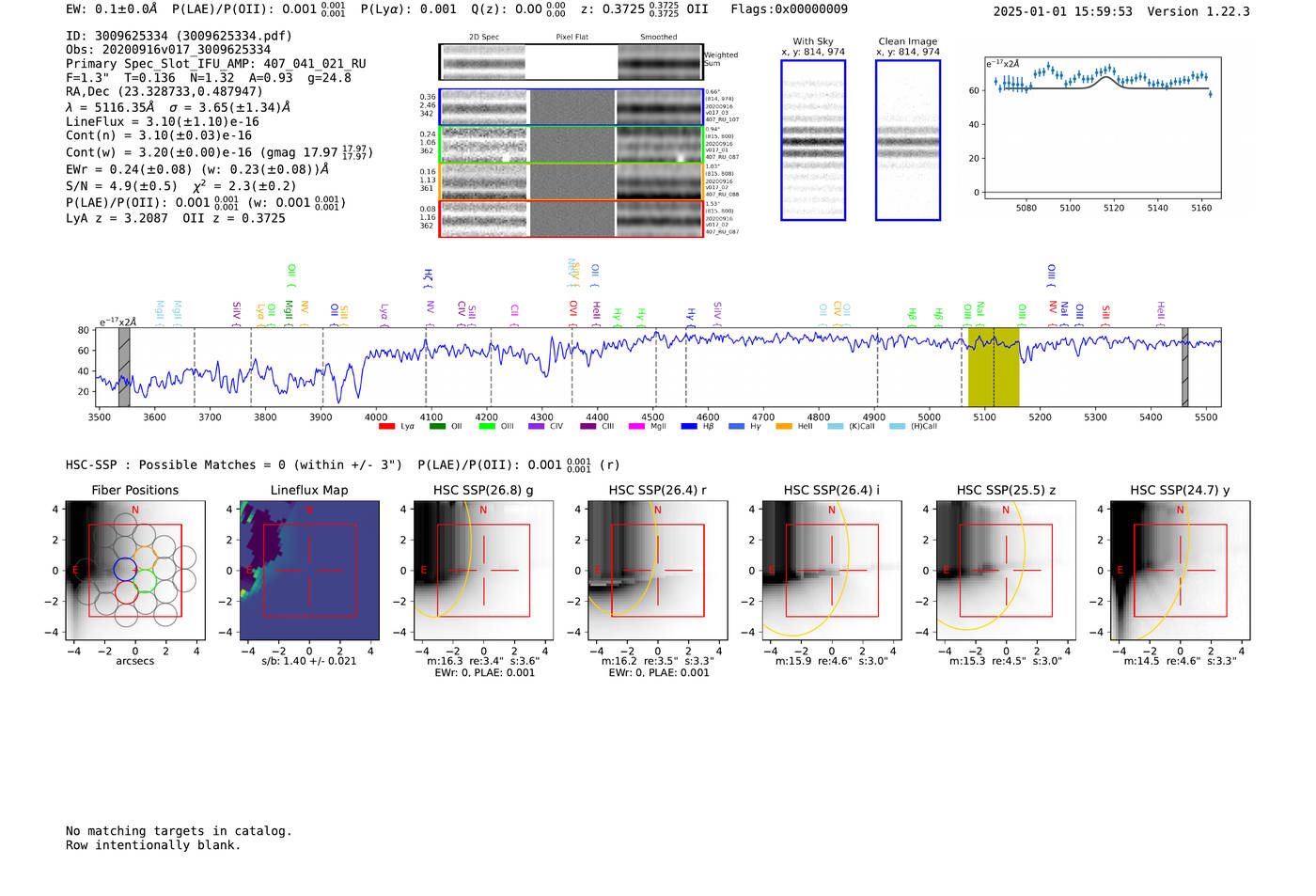Click the green fiber circle in Fiber Positions
This screenshot has height=896, width=1316.
145,581
